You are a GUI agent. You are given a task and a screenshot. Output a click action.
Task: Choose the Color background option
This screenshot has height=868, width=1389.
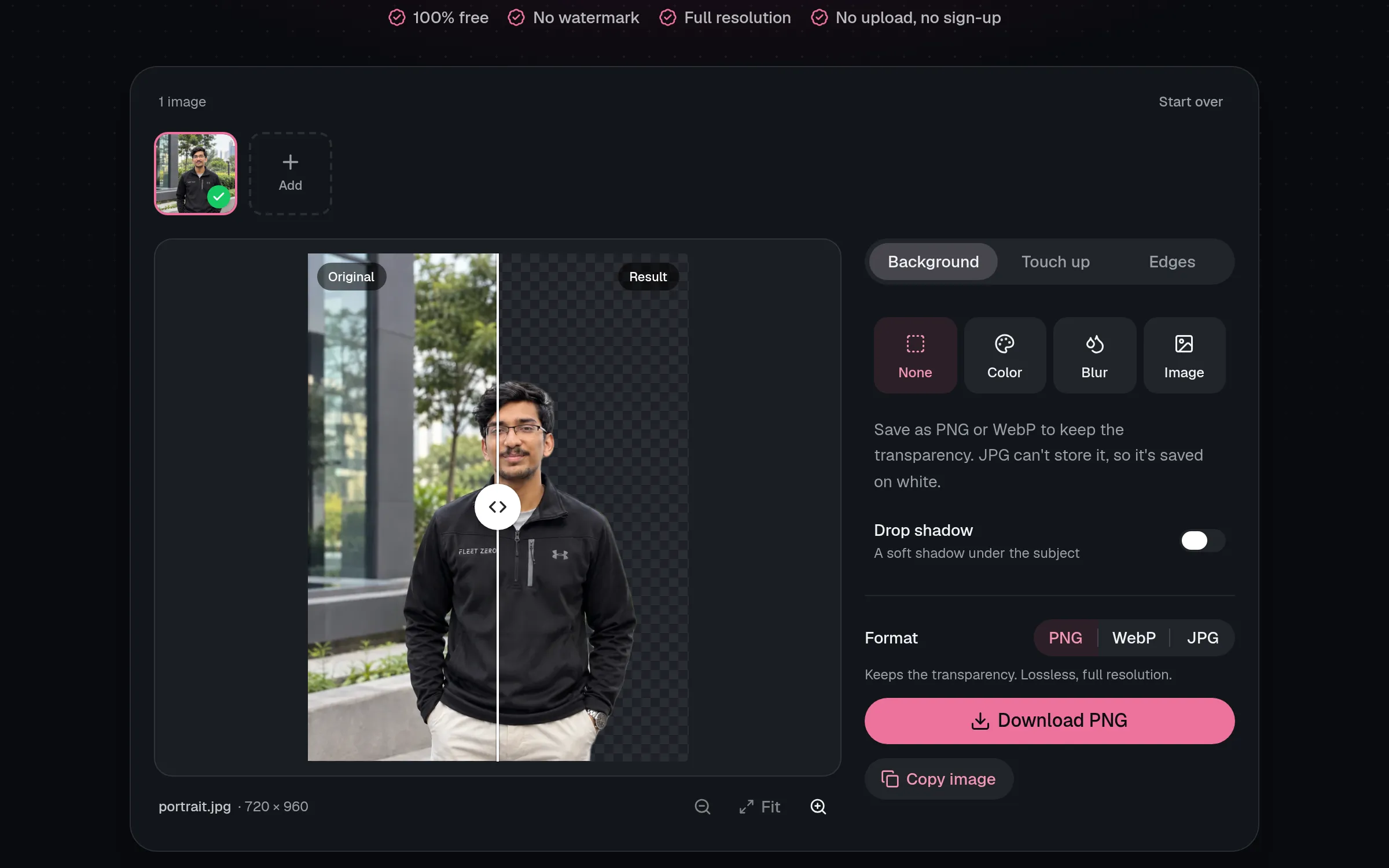pyautogui.click(x=1005, y=355)
